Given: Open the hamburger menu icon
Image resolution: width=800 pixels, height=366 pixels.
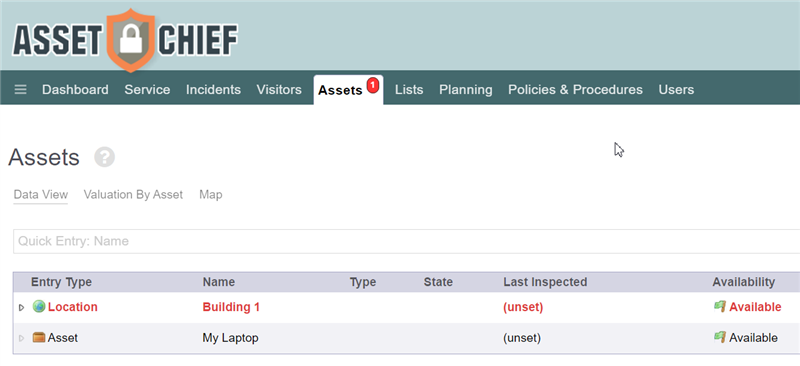Looking at the screenshot, I should coord(20,90).
